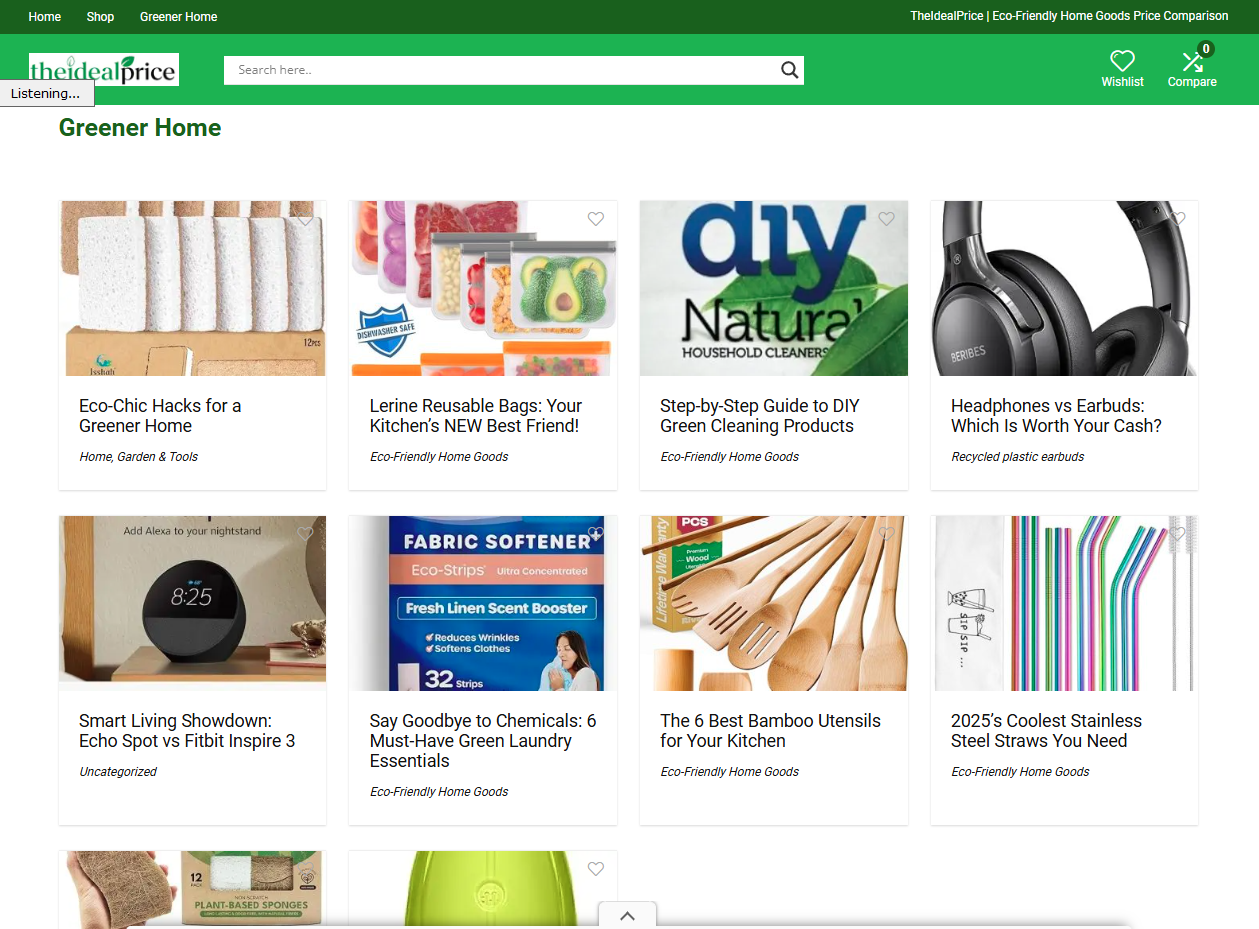Click the plant-based sponges thumbnail
Screen dimensions: 1259x929
[x=192, y=890]
